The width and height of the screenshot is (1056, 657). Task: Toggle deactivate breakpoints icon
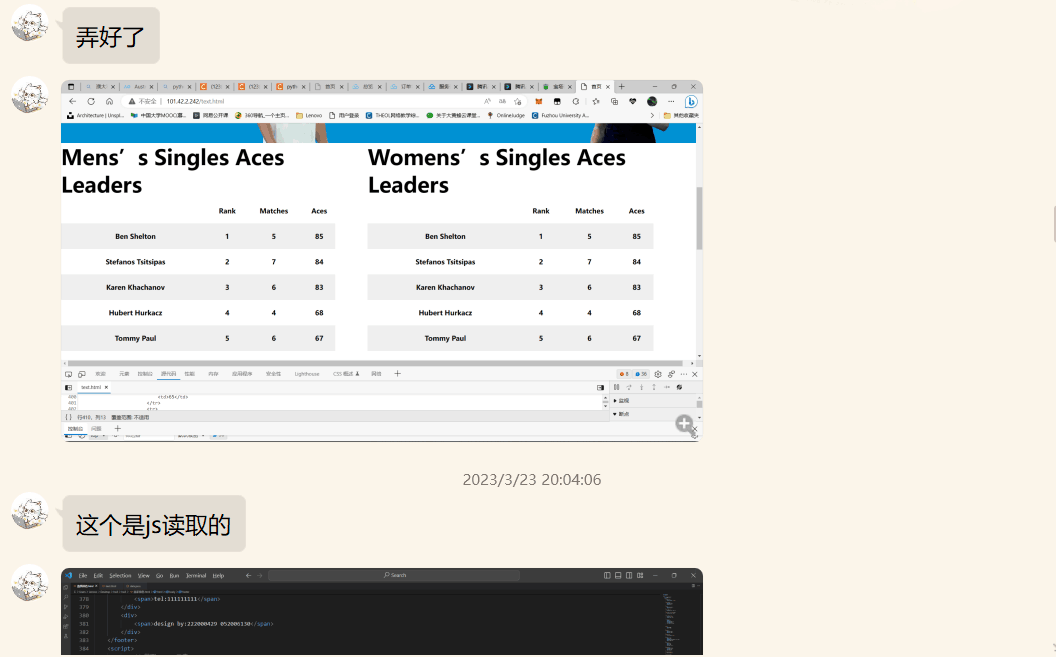click(x=680, y=387)
